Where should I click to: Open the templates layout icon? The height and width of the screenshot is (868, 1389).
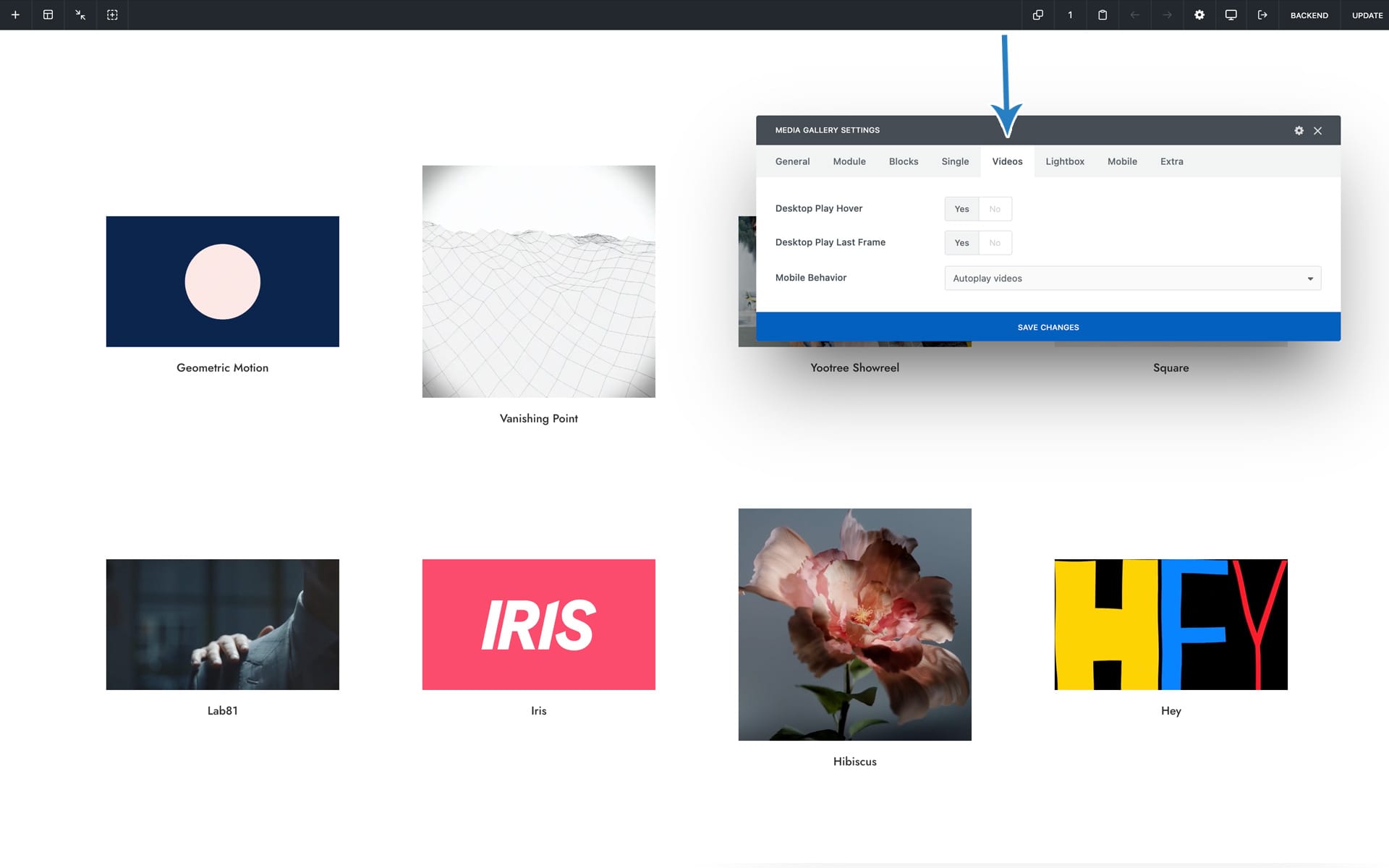coord(48,14)
